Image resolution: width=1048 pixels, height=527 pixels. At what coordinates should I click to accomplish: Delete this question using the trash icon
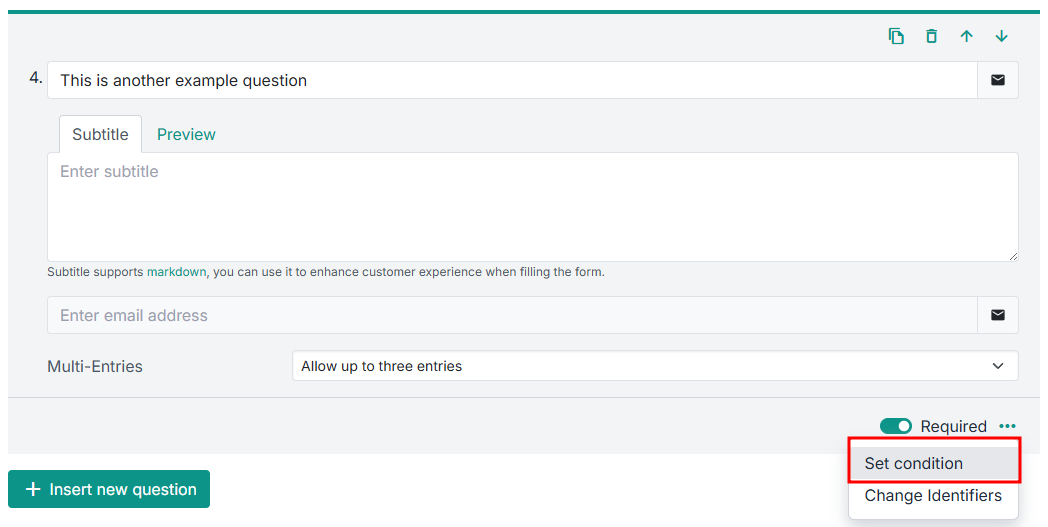click(x=931, y=36)
